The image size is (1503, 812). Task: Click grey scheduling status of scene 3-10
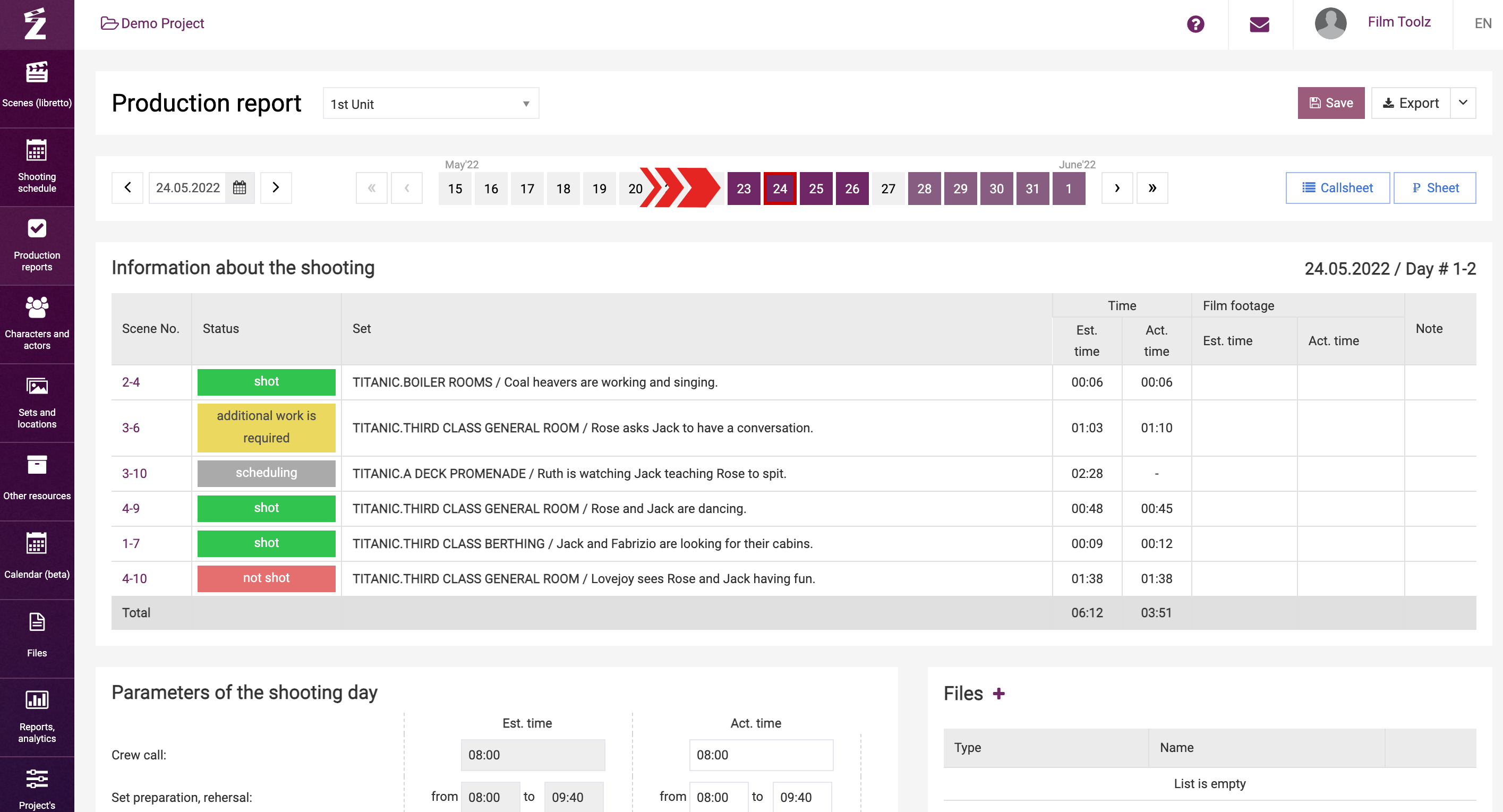click(266, 473)
